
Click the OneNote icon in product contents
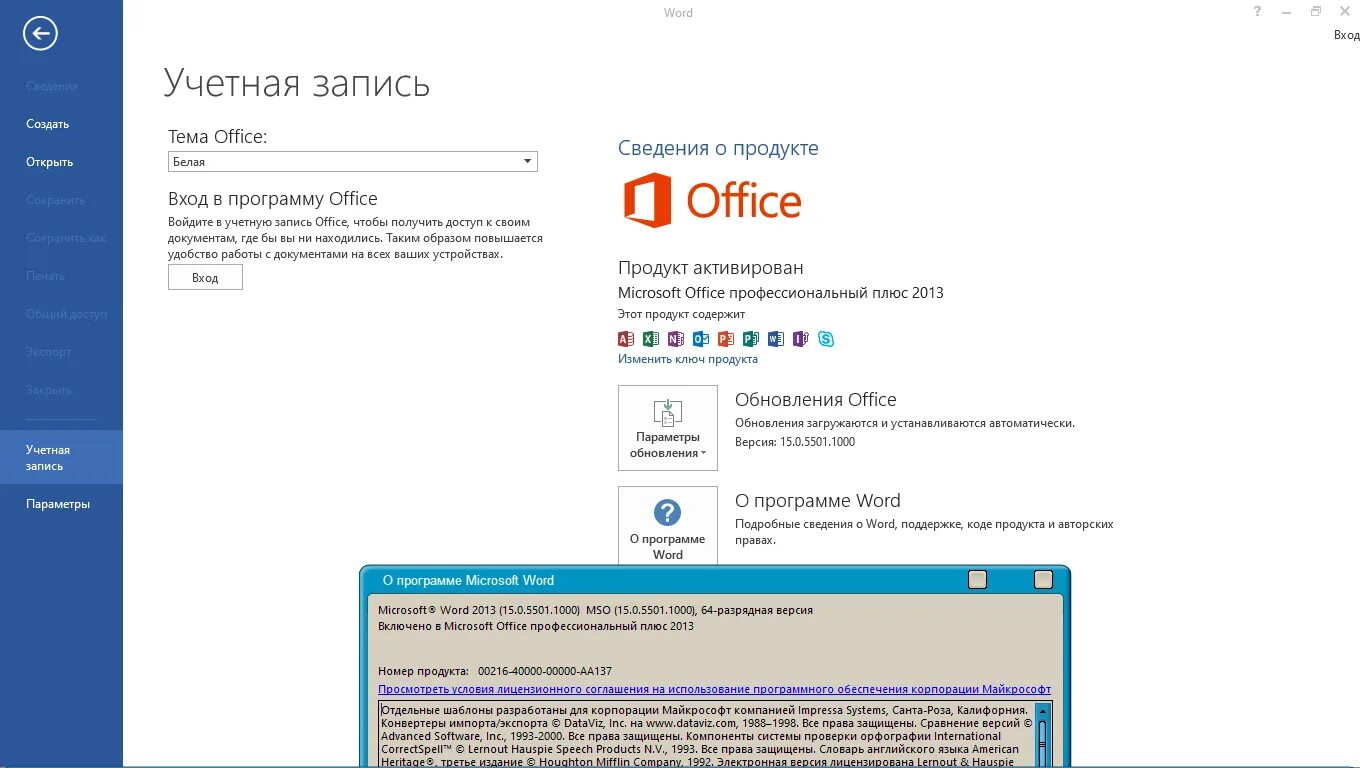(x=676, y=339)
